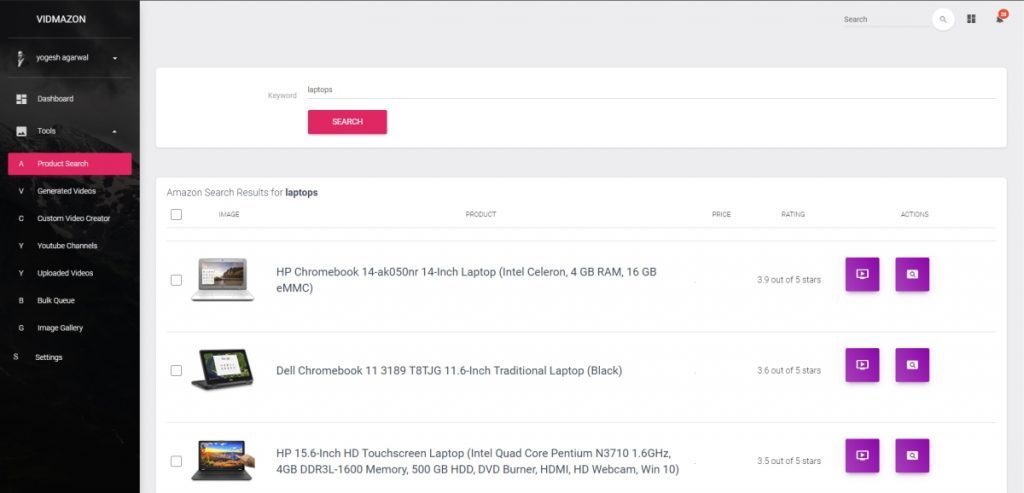This screenshot has width=1024, height=493.
Task: Go to Youtube Channels in sidebar
Action: point(67,245)
